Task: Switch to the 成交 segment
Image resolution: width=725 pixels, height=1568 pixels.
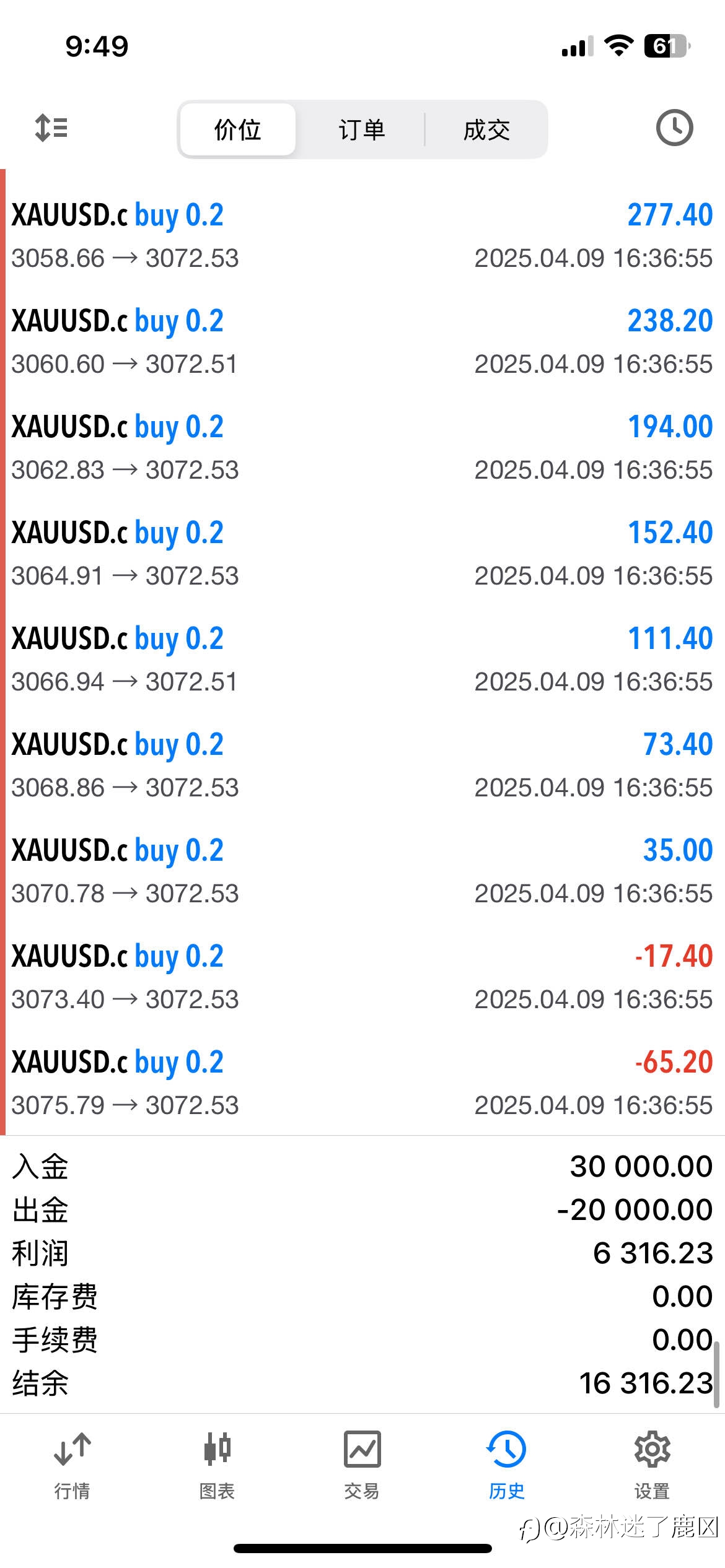Action: point(486,129)
